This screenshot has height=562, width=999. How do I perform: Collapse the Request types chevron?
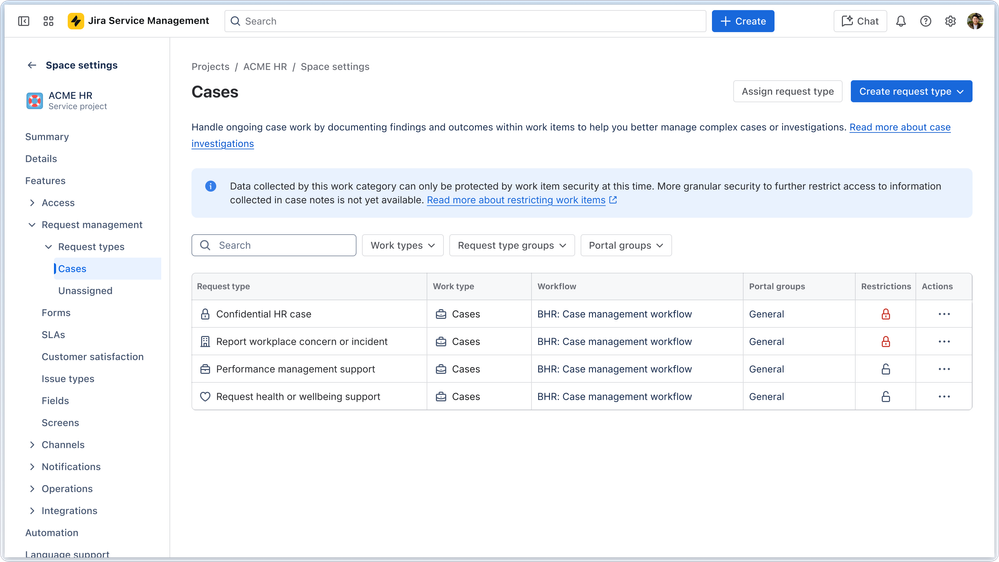click(x=48, y=247)
